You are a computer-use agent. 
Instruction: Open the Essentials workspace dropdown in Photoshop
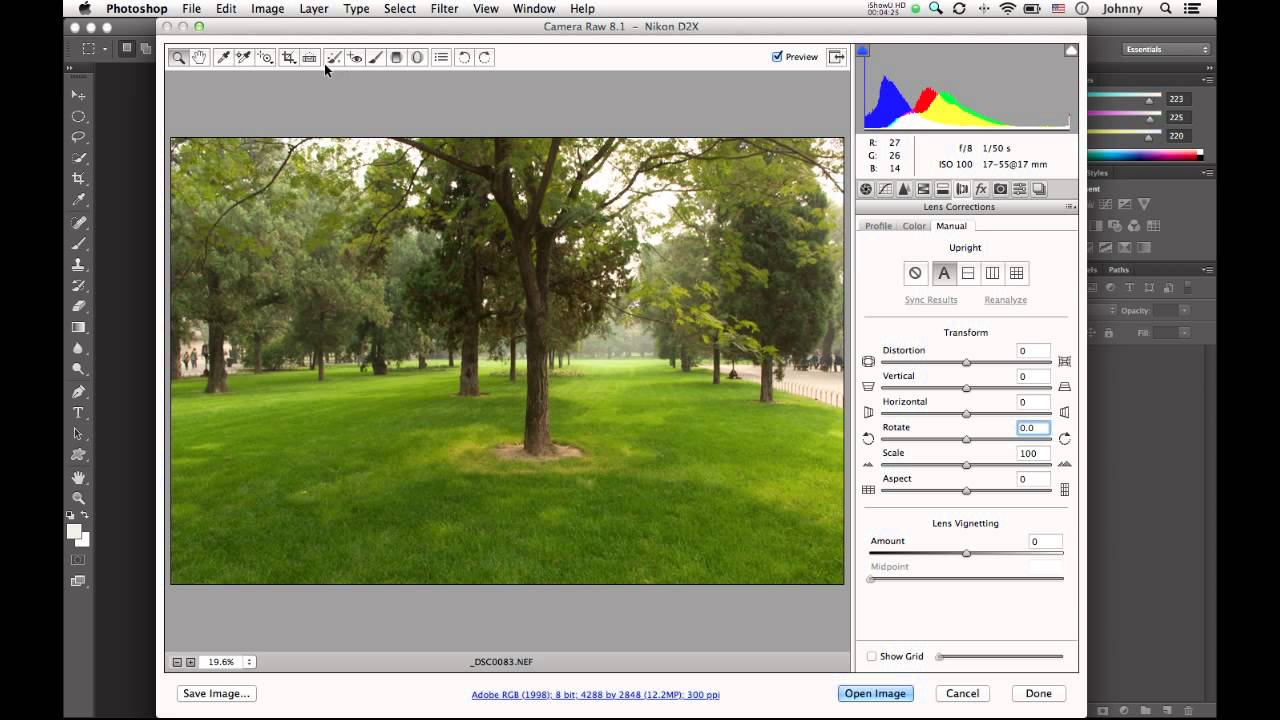coord(1166,49)
